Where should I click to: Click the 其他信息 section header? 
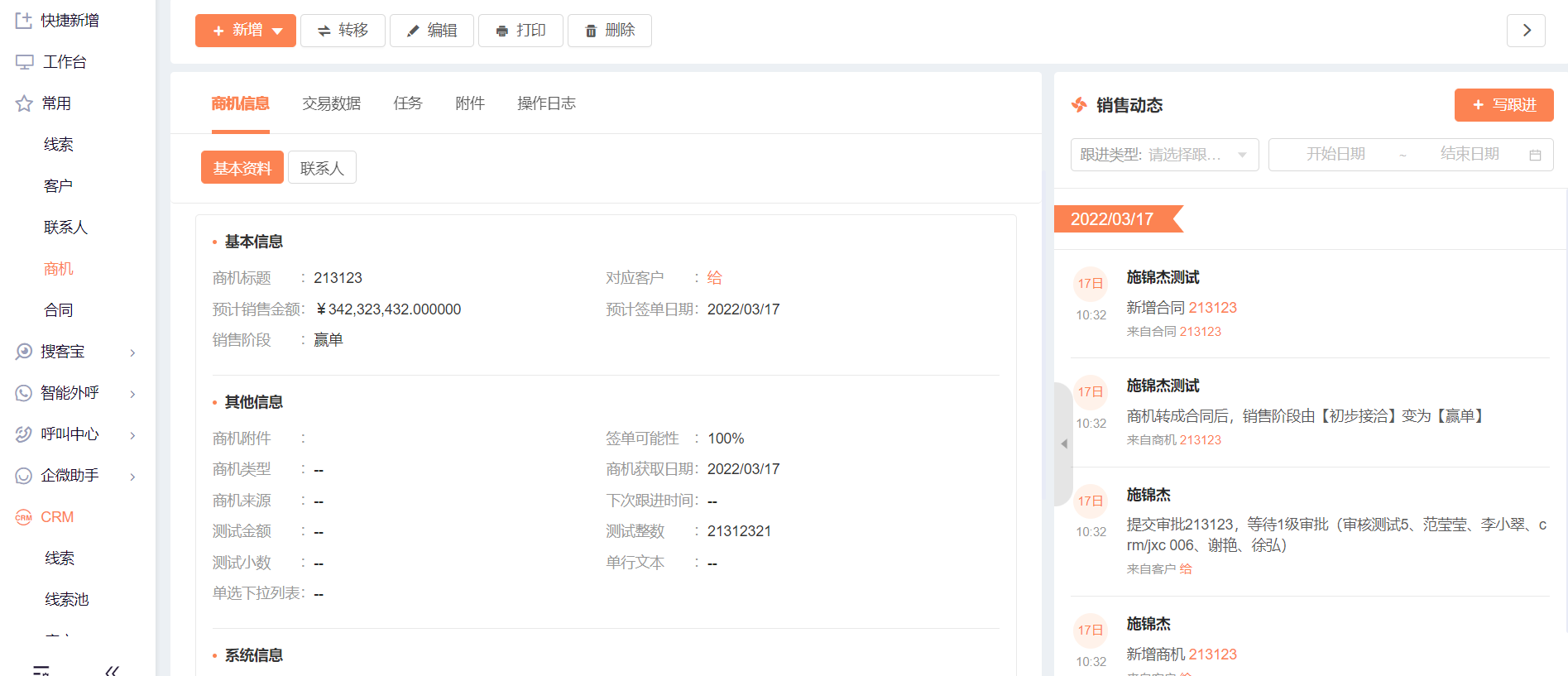(254, 402)
